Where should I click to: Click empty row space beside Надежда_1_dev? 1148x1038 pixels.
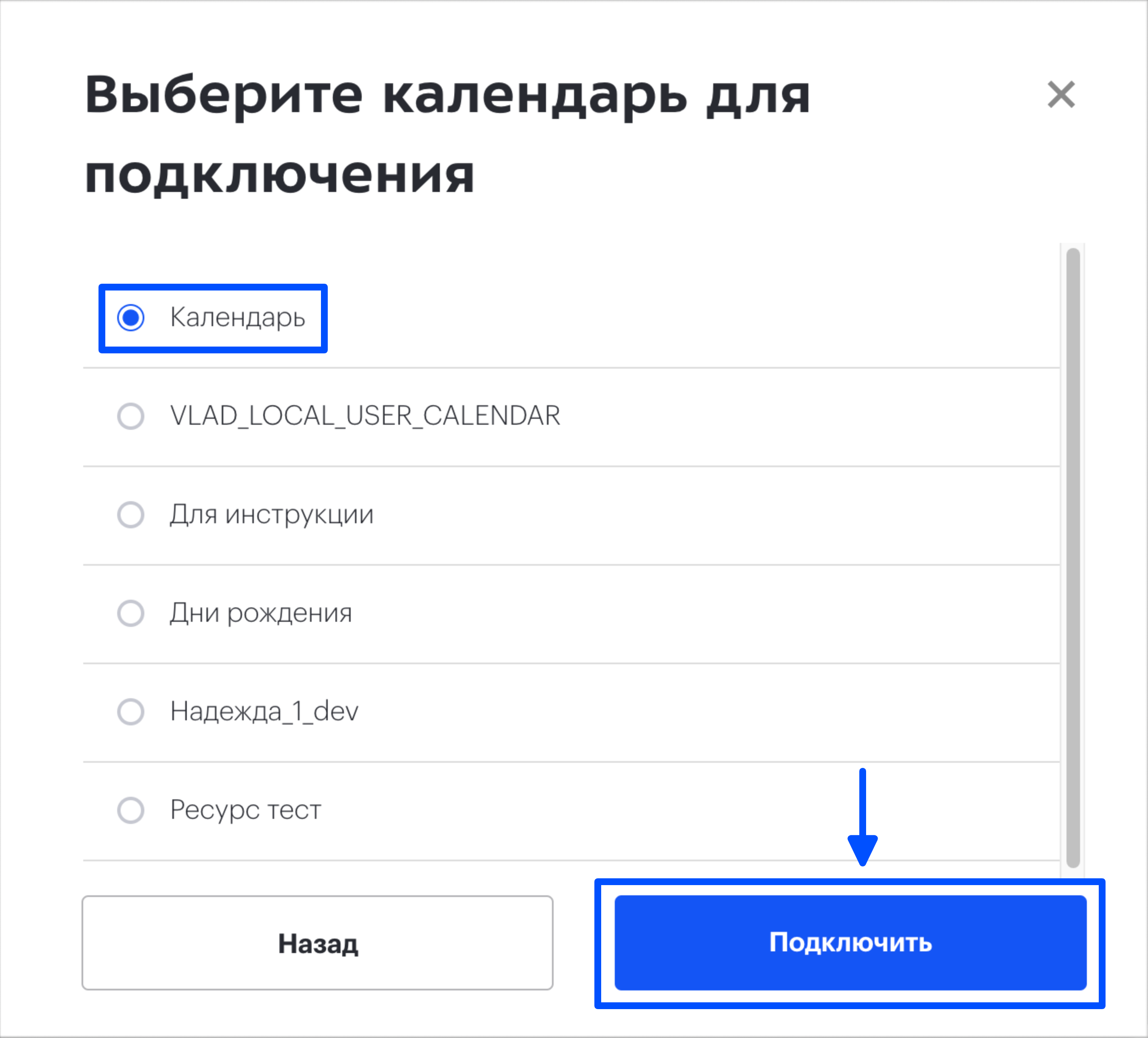[x=706, y=711]
